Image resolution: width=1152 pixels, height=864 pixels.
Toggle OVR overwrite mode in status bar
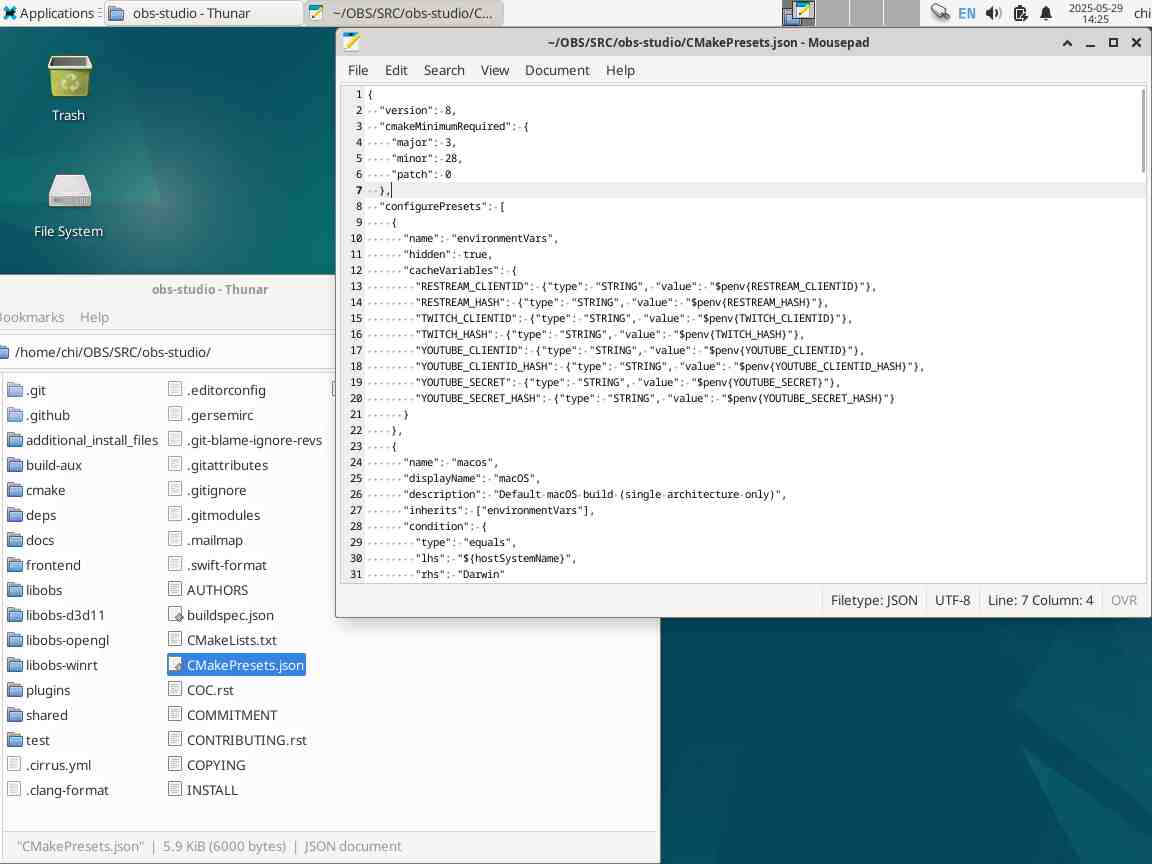(x=1123, y=600)
